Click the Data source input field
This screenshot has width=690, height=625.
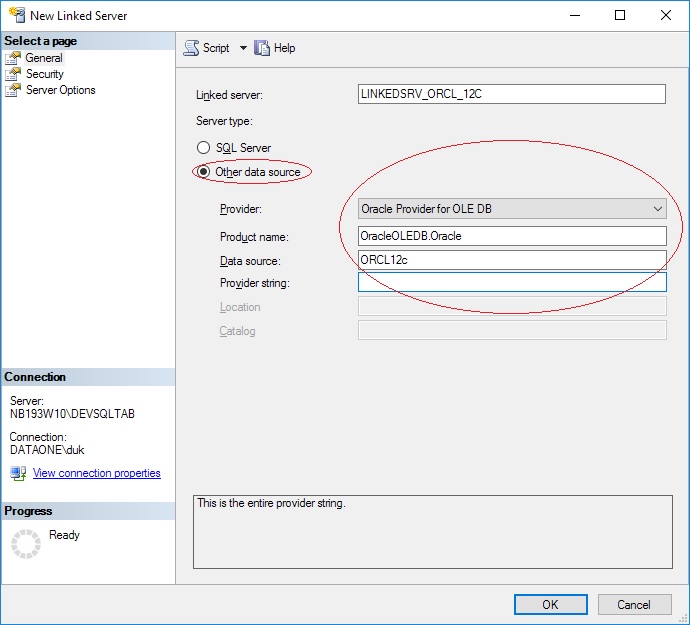(511, 260)
